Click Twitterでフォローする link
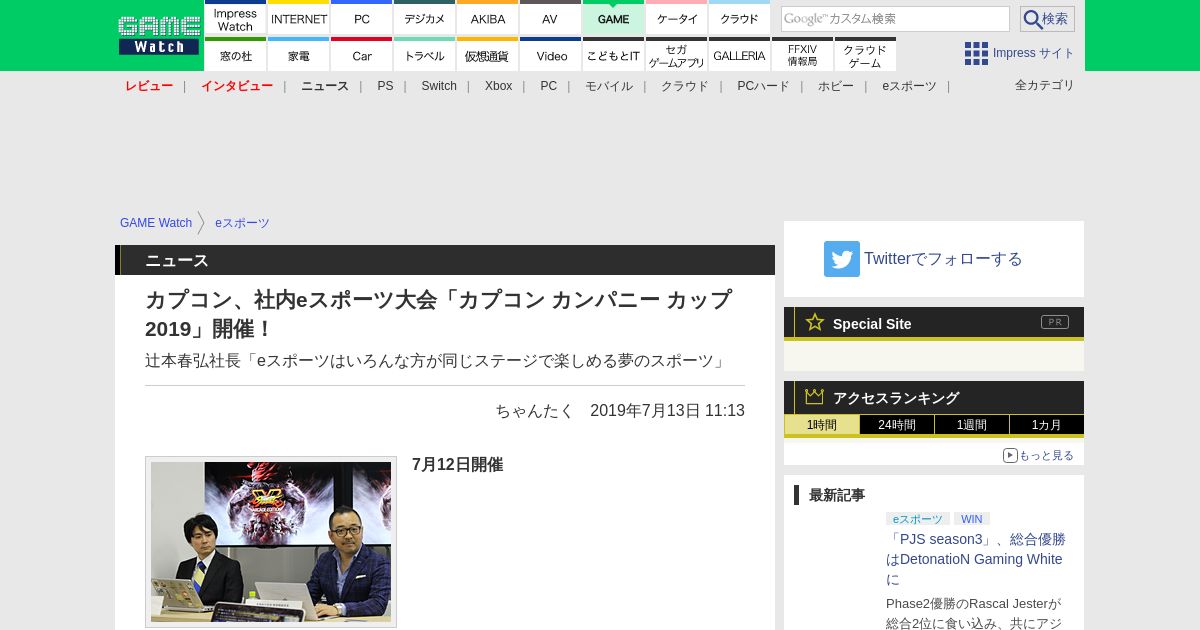1200x630 pixels. coord(943,259)
